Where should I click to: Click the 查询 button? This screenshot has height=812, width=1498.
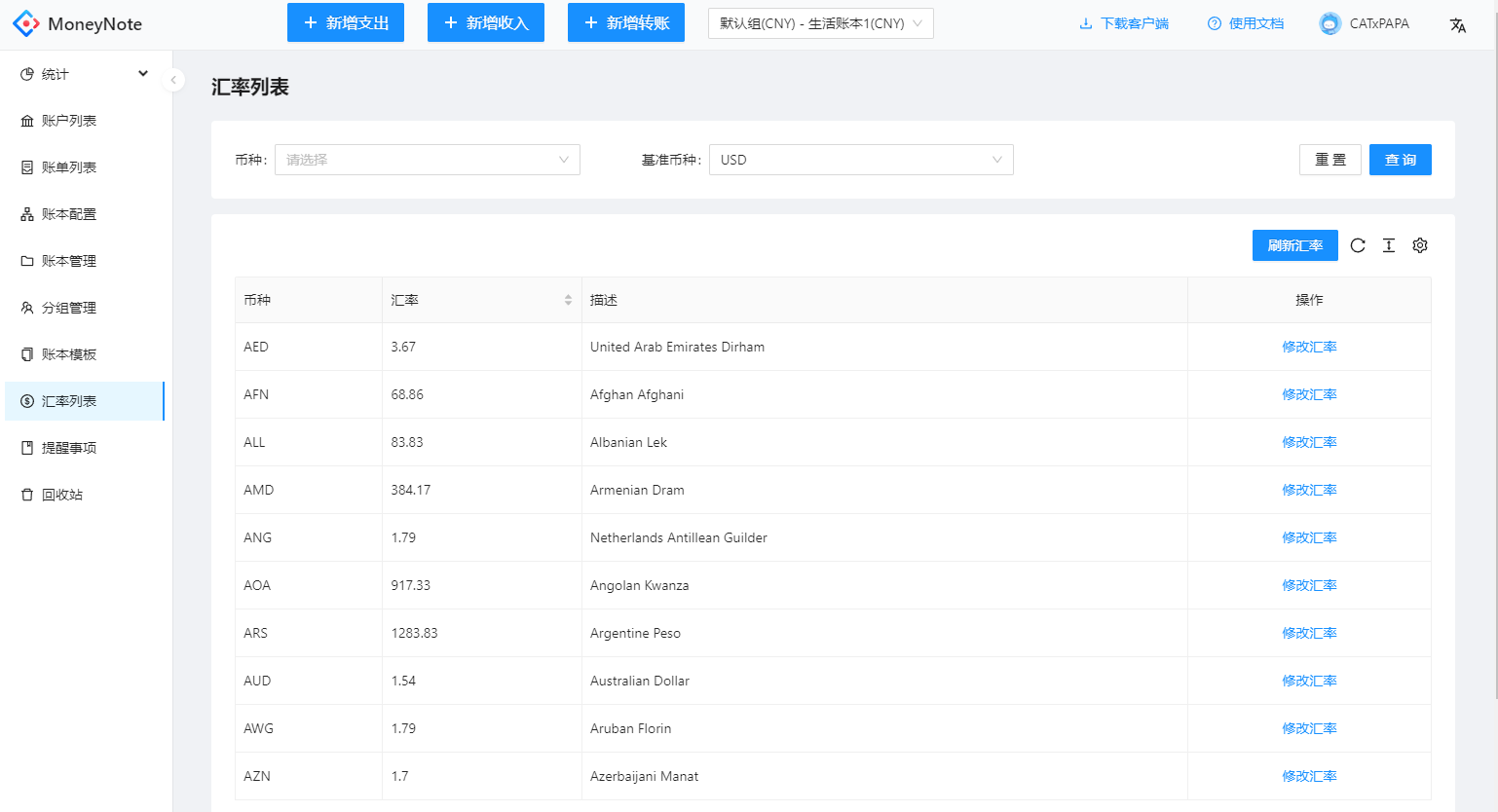coord(1401,160)
